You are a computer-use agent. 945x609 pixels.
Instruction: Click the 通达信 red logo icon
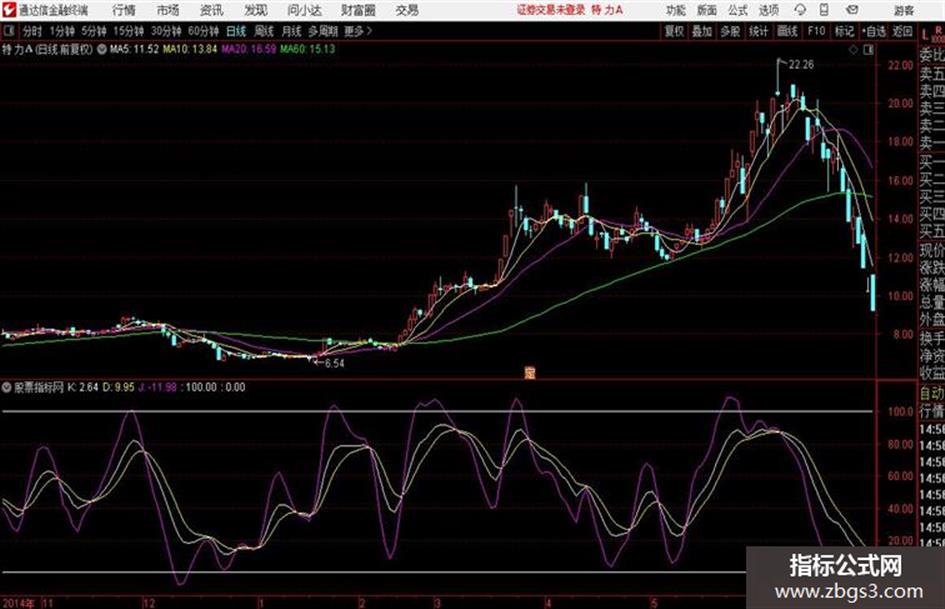tap(9, 10)
